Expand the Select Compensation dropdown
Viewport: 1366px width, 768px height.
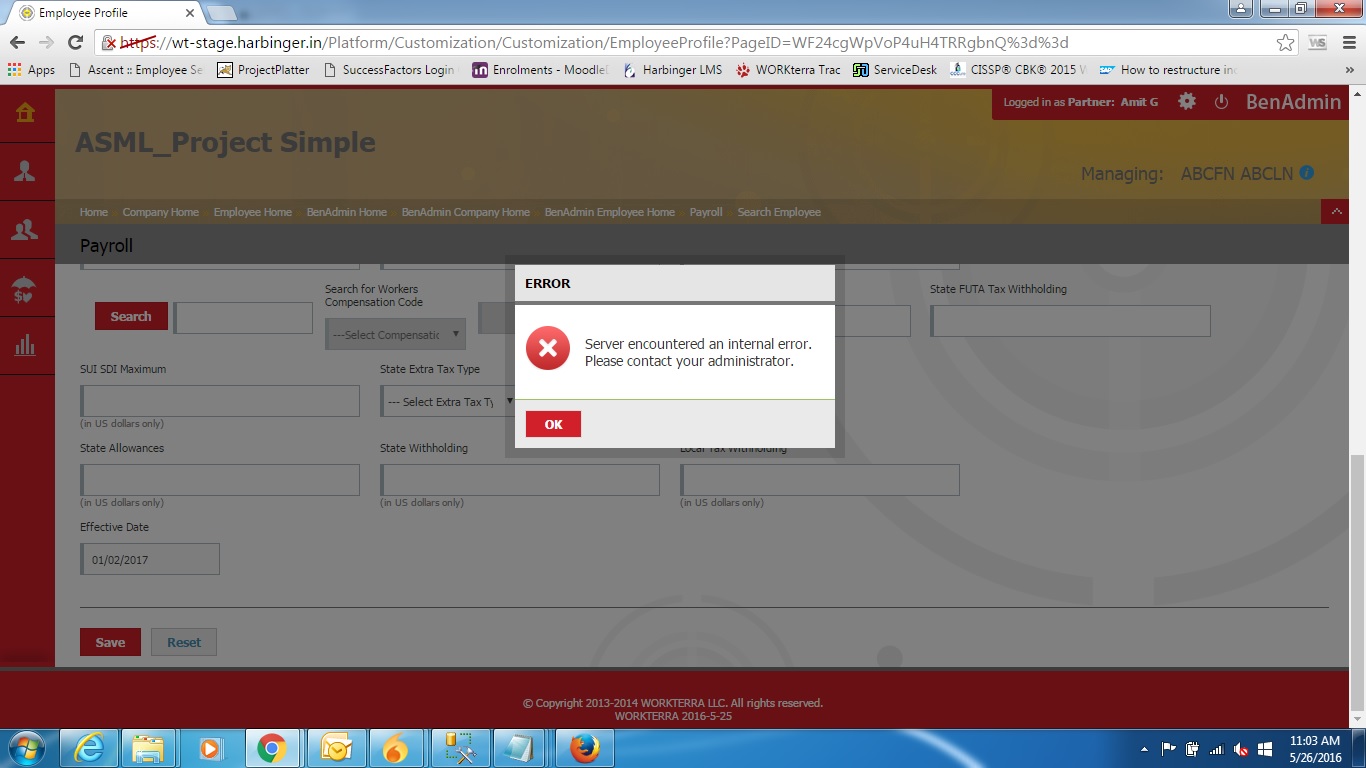pyautogui.click(x=395, y=335)
